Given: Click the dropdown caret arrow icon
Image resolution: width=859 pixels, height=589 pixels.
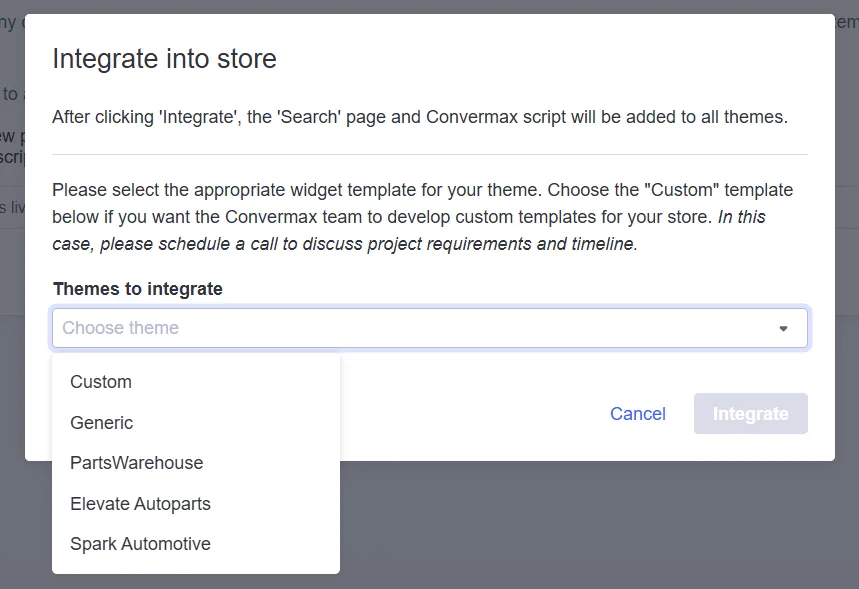Looking at the screenshot, I should pyautogui.click(x=783, y=328).
